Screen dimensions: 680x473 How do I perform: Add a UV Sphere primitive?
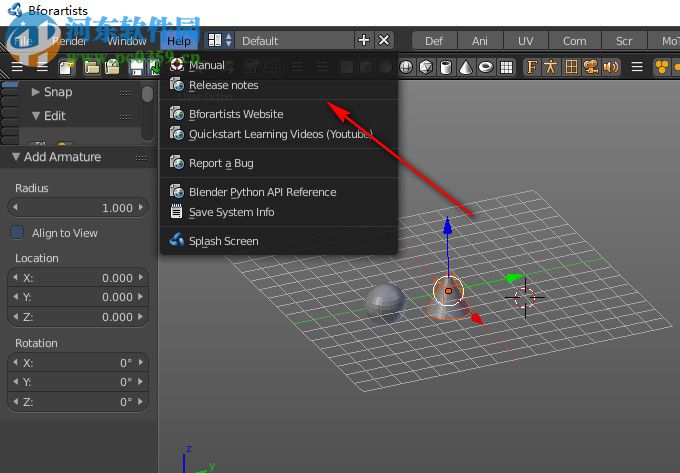click(x=406, y=67)
